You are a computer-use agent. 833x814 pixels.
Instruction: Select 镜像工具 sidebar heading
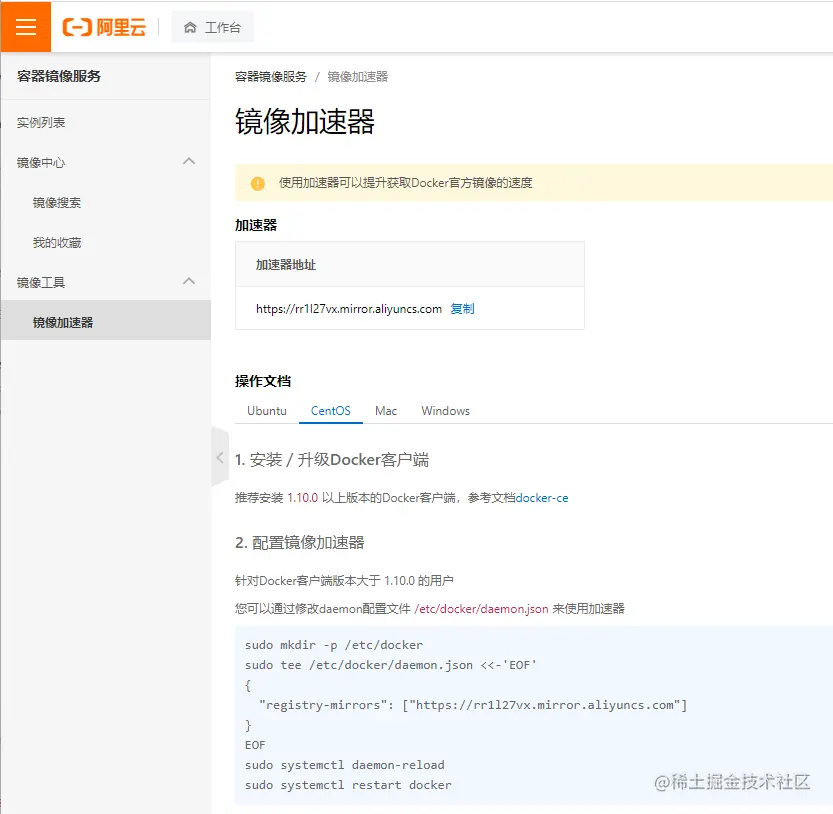(41, 283)
